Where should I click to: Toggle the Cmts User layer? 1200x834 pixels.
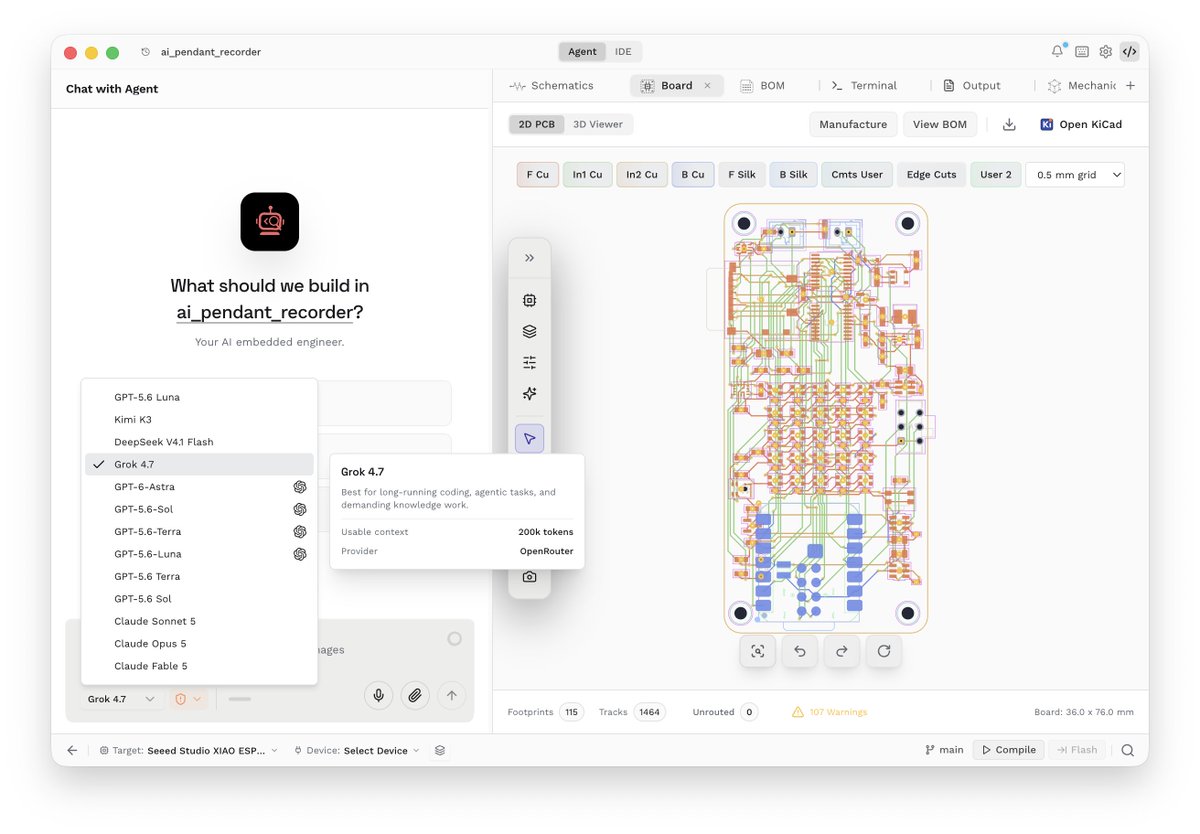(x=857, y=175)
